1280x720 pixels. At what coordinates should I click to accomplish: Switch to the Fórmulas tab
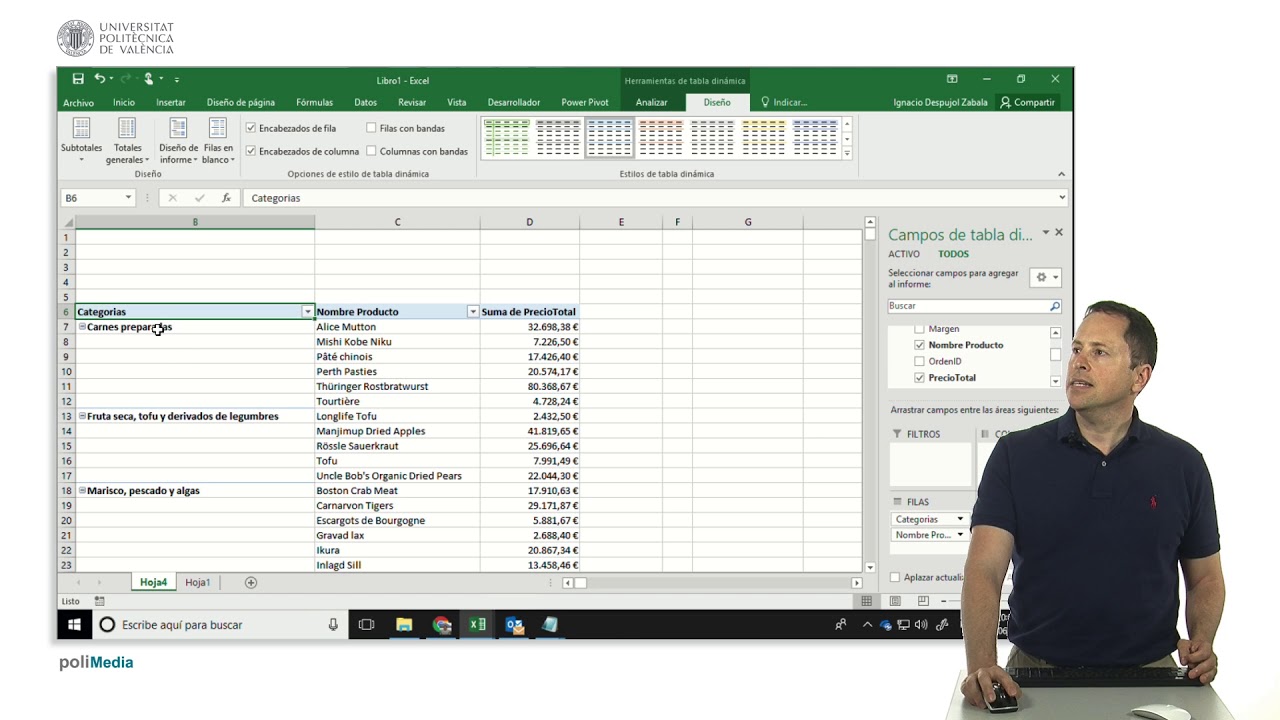[x=314, y=102]
